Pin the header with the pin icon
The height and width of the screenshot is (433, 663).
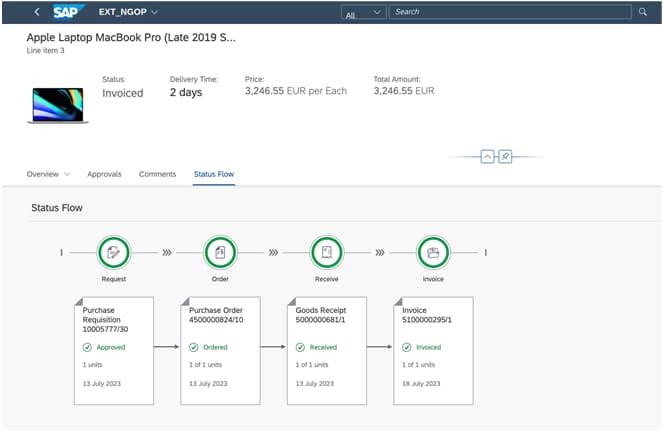505,156
